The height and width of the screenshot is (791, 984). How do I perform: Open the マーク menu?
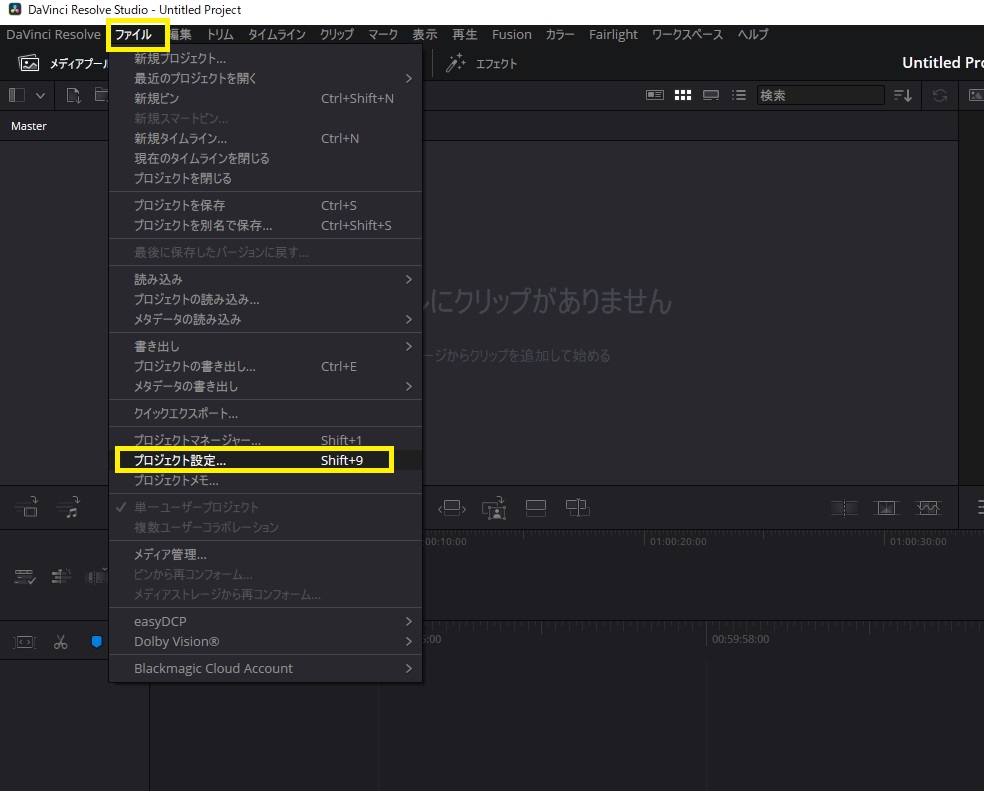tap(383, 35)
